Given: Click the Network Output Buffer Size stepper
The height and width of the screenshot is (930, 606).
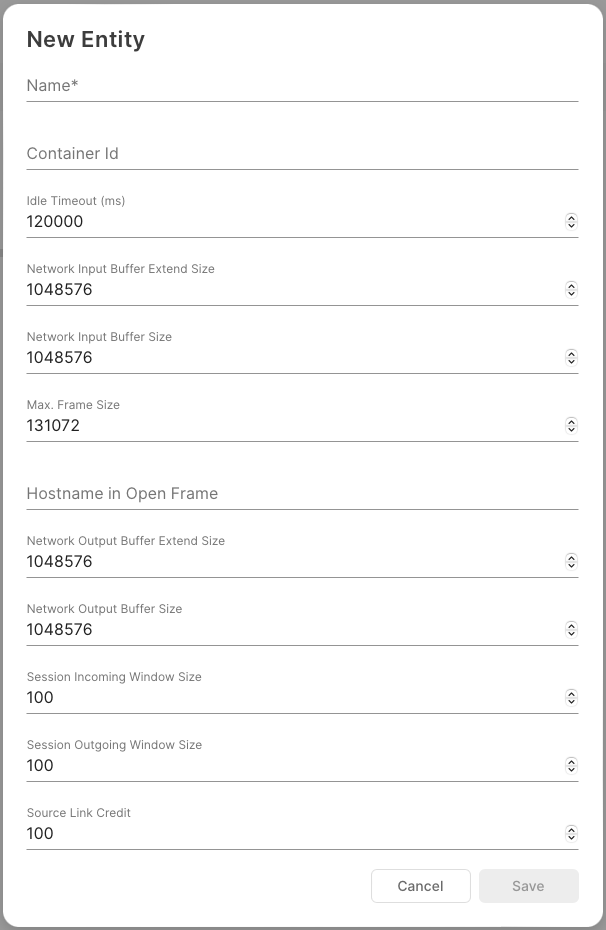Looking at the screenshot, I should coord(571,630).
